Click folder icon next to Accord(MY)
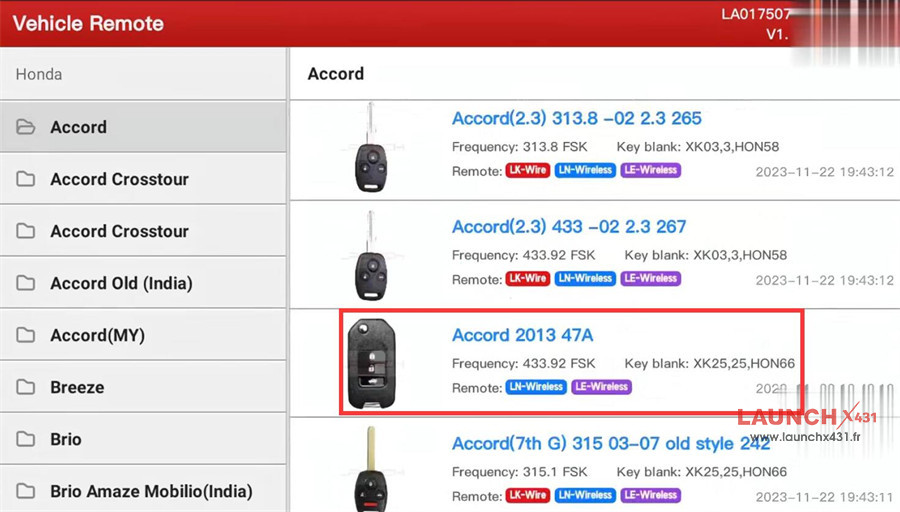This screenshot has width=900, height=512. coord(25,335)
